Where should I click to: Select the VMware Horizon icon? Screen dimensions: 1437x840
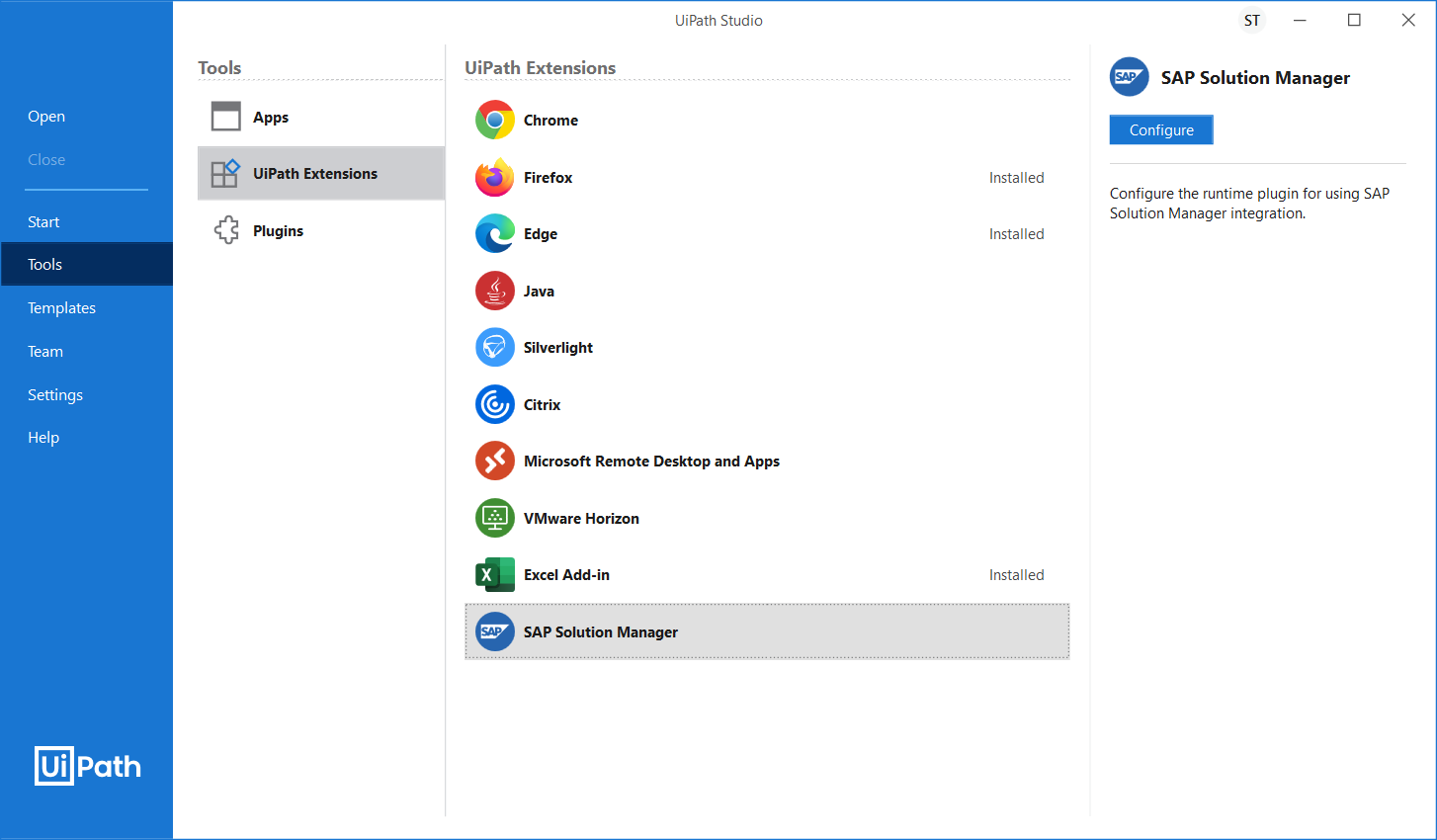point(494,519)
